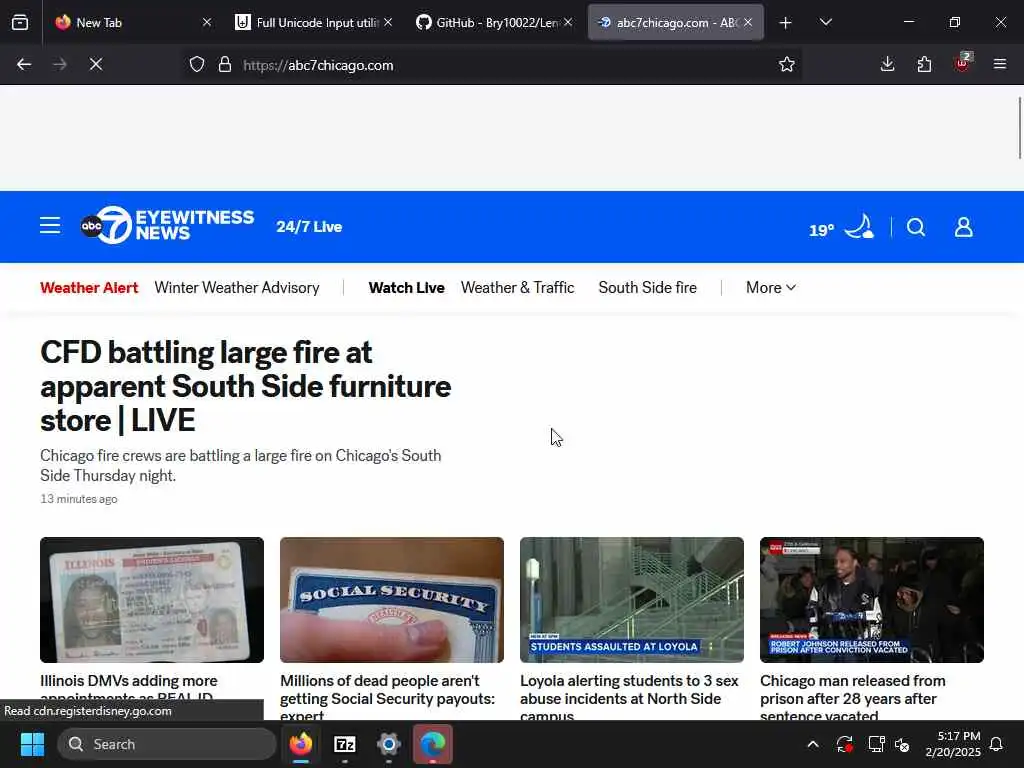Screen dimensions: 1024x768
Task: Open Loyola alerting students story
Action: coord(629,697)
